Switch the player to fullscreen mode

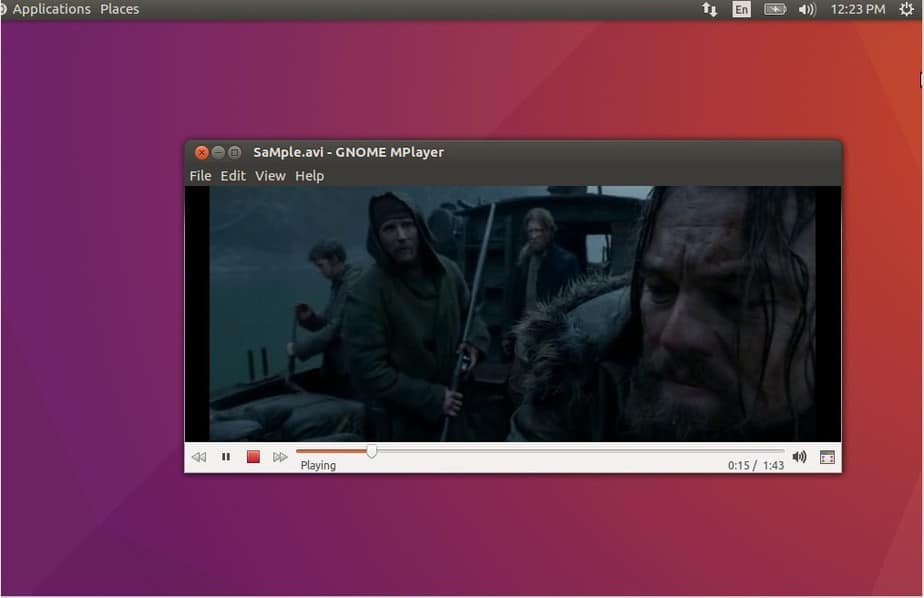pyautogui.click(x=827, y=457)
